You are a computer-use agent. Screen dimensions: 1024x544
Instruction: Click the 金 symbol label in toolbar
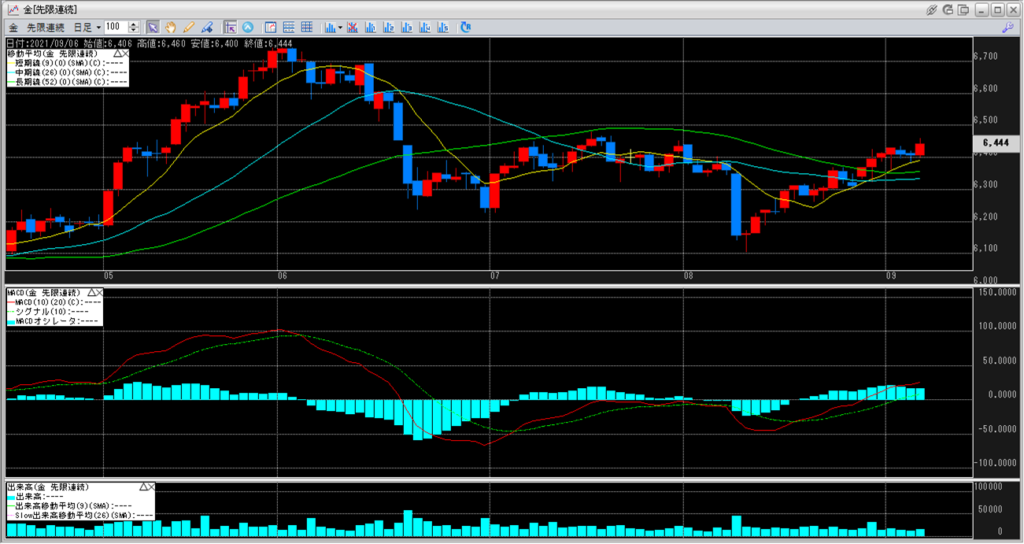click(13, 27)
